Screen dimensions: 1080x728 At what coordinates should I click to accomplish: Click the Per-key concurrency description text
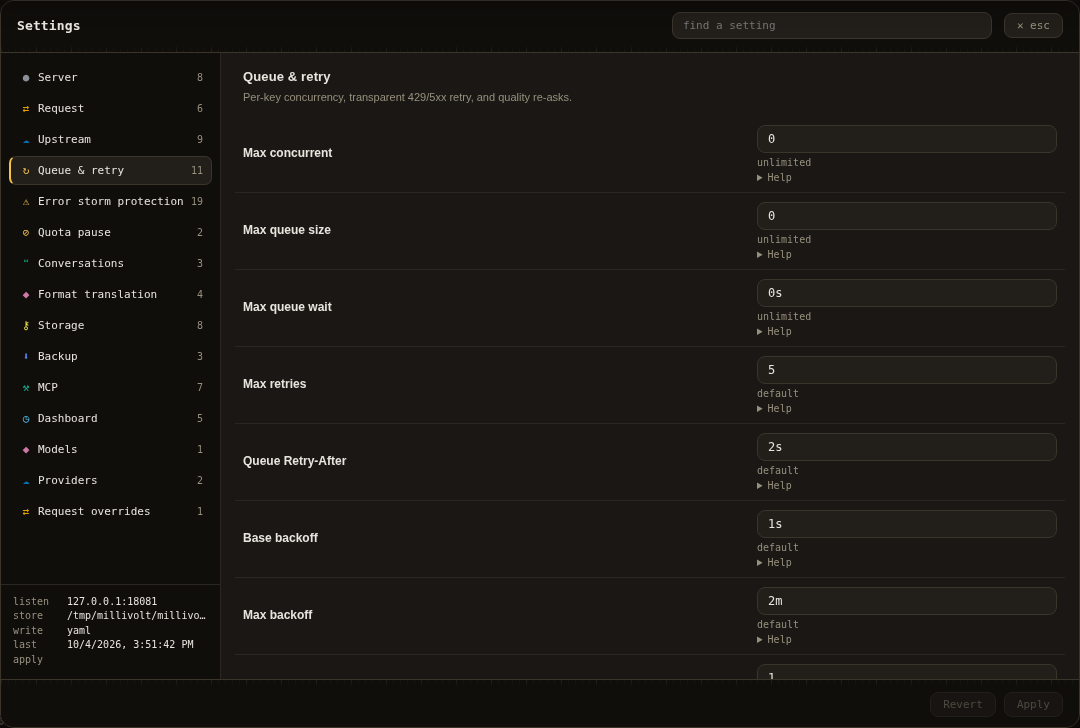(407, 98)
